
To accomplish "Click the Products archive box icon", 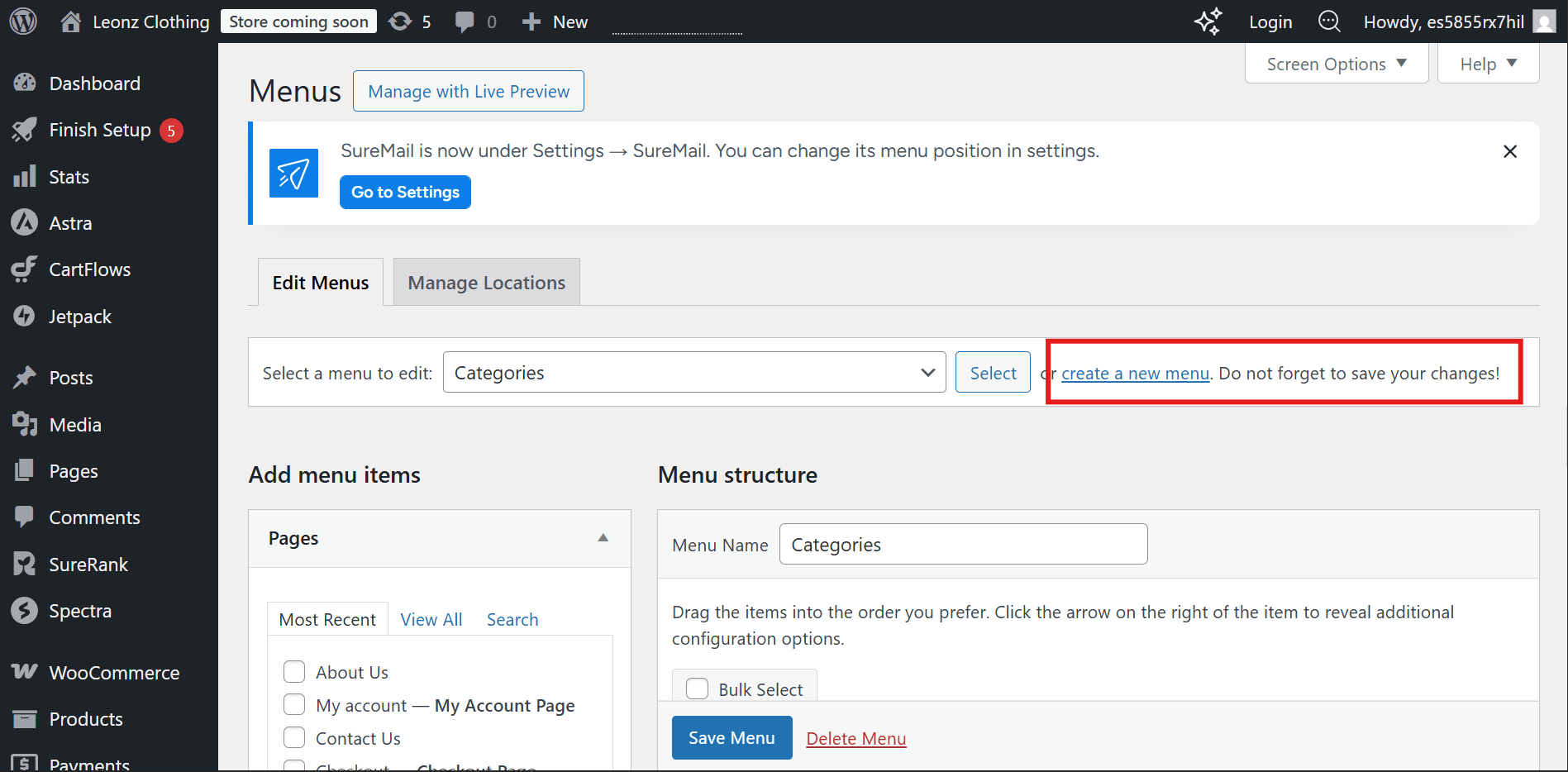I will tap(25, 719).
